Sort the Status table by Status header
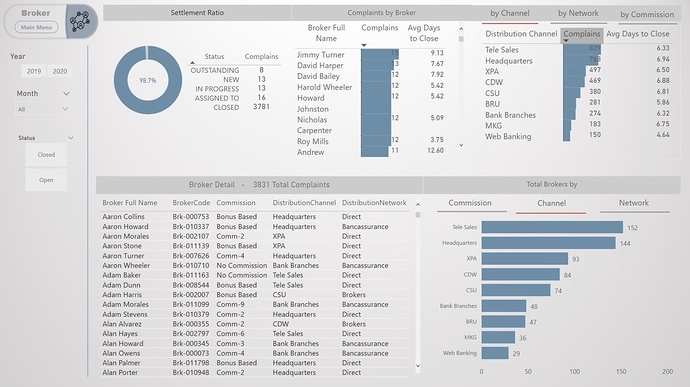Viewport: 690px width, 387px height. 214,56
